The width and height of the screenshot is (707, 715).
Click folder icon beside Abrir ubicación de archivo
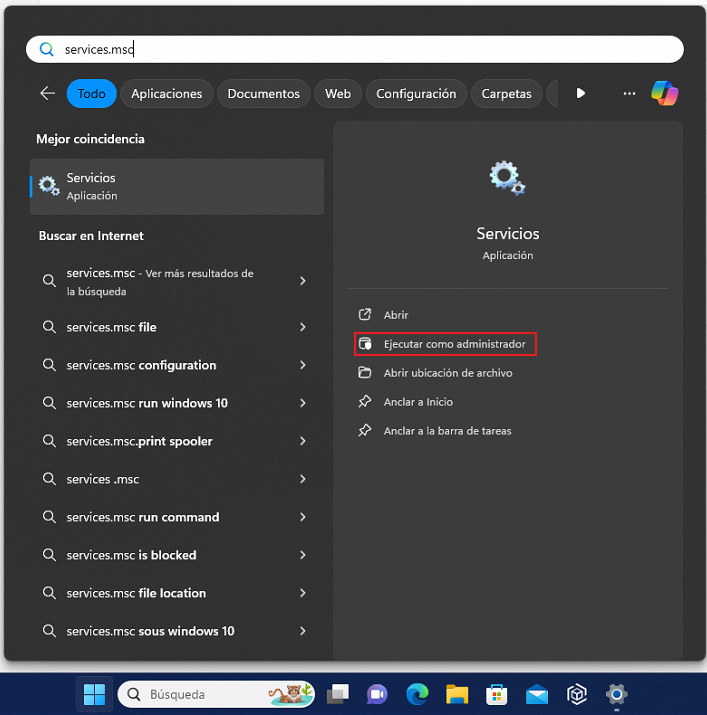click(x=364, y=373)
